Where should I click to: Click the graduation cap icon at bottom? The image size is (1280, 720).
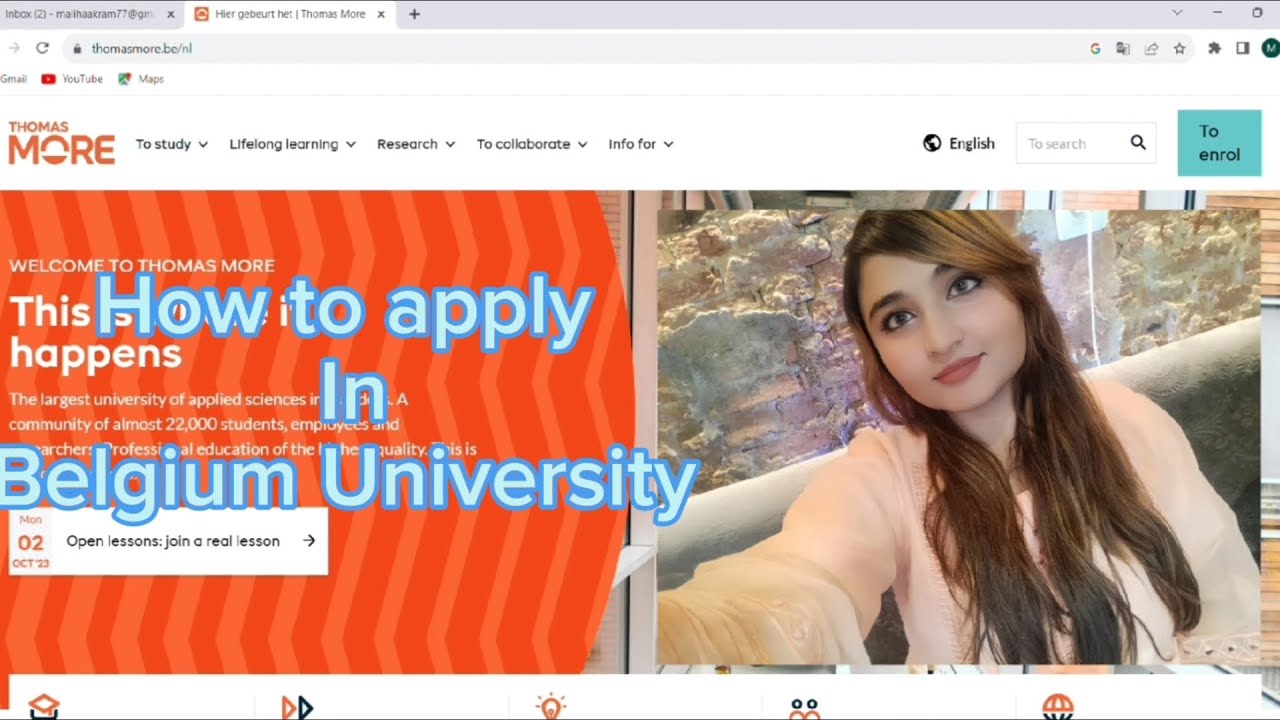click(44, 707)
